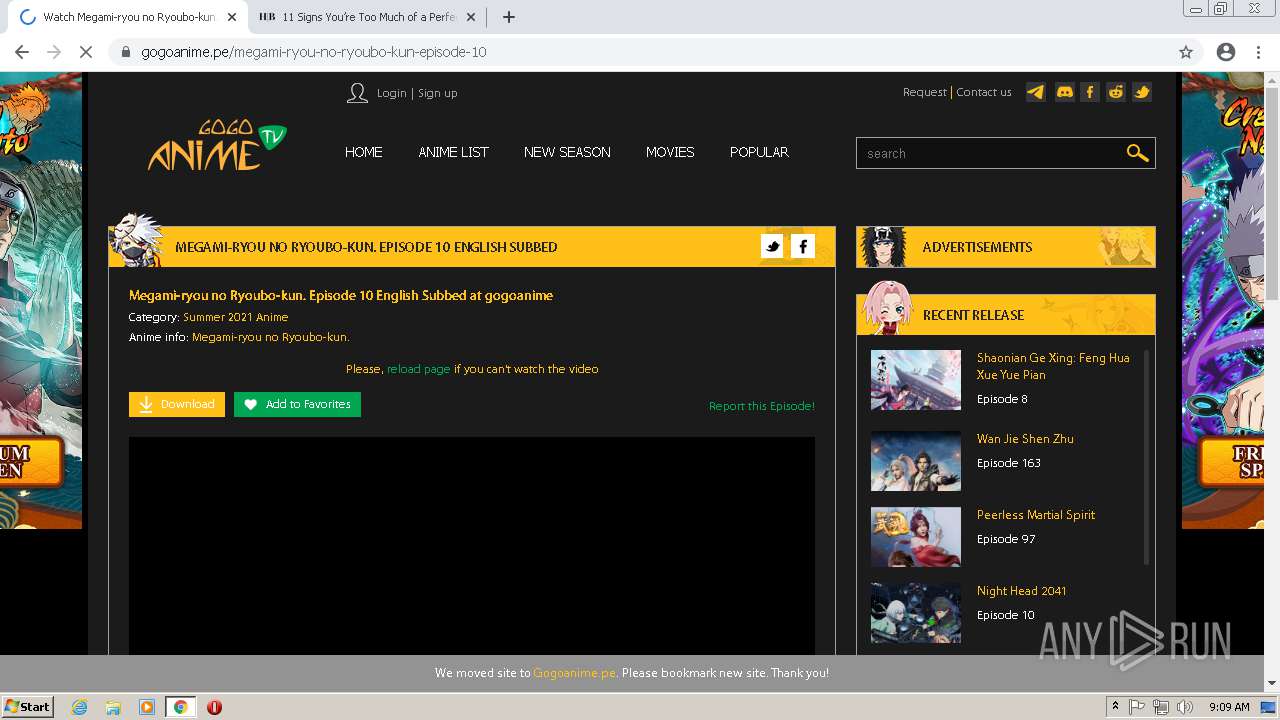This screenshot has width=1280, height=720.
Task: Click the Windows Start button
Action: pos(28,707)
